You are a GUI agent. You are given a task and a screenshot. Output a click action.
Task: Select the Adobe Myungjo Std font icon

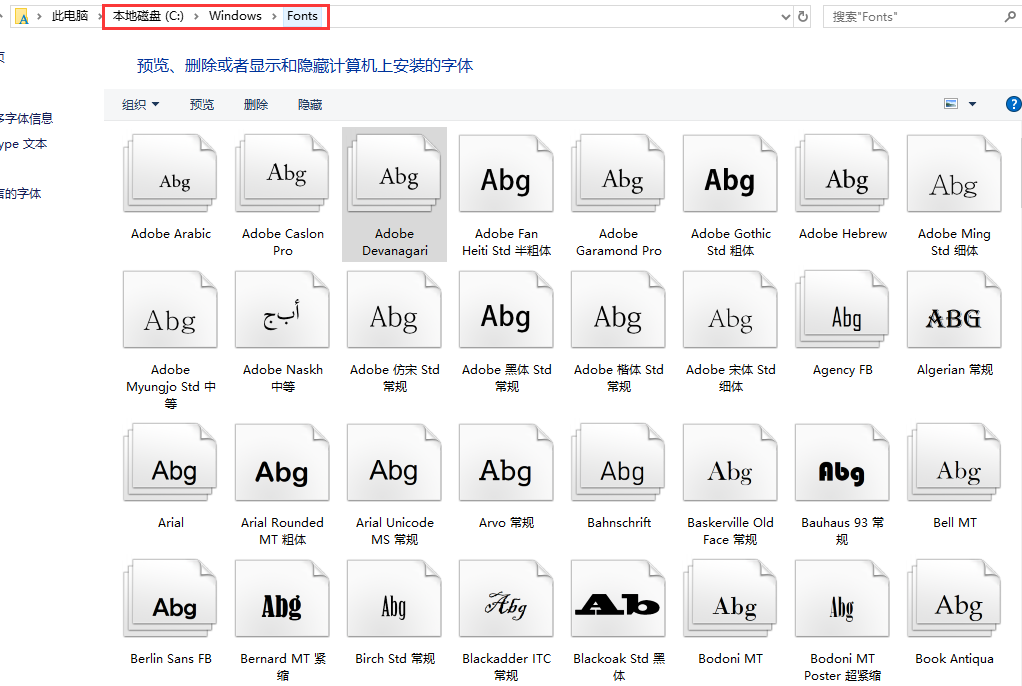pos(170,310)
